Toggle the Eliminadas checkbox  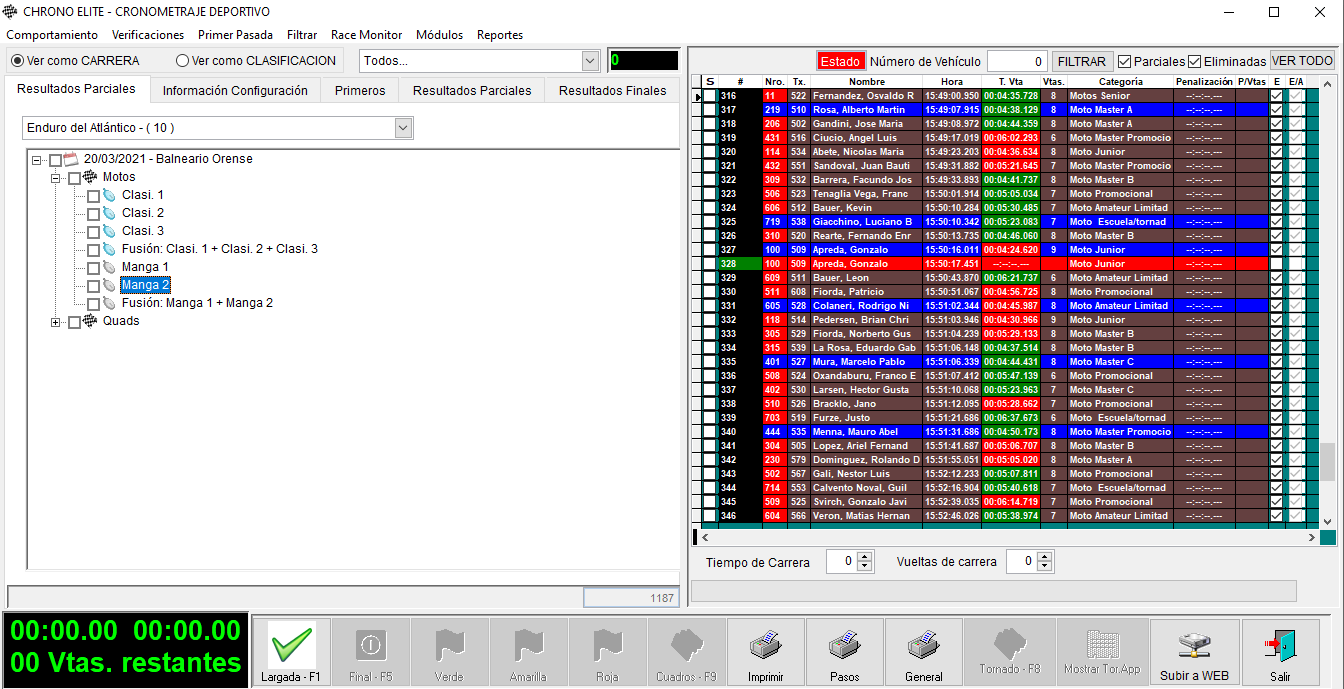[1195, 62]
